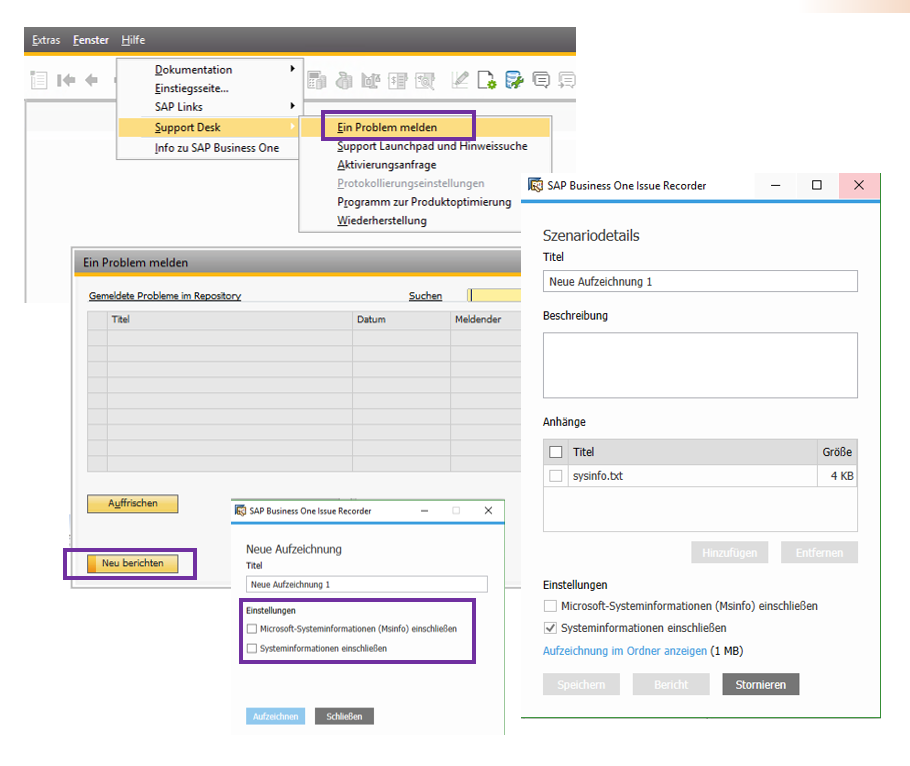Minimize the large Issue Recorder window
910x766 pixels.
775,185
